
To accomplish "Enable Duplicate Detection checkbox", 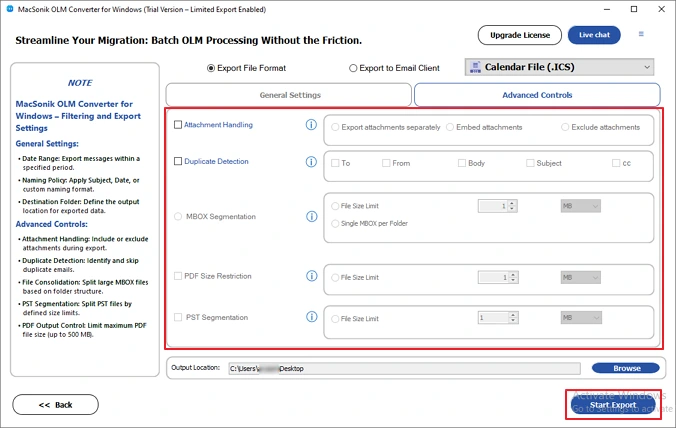I will pos(178,161).
